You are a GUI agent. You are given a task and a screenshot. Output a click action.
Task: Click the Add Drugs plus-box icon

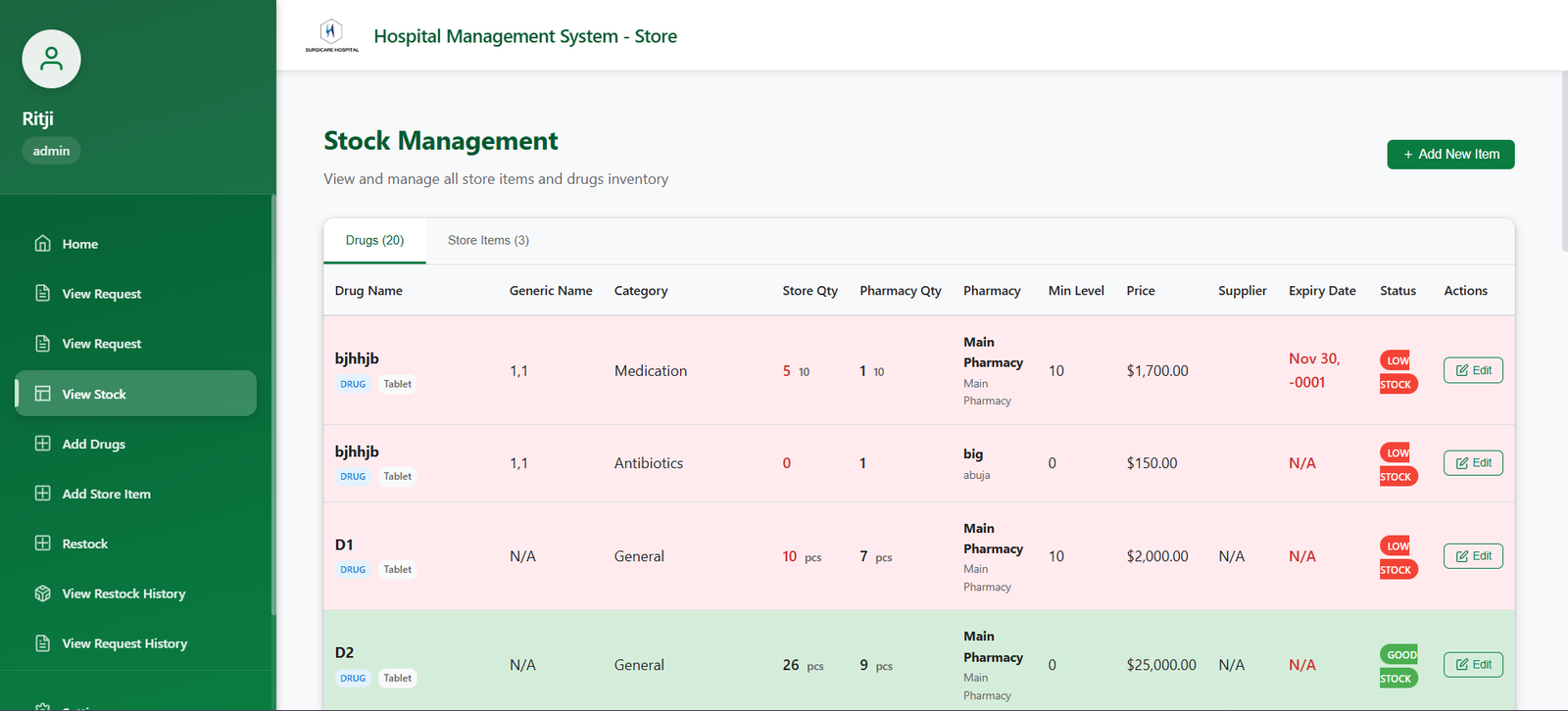coord(43,444)
